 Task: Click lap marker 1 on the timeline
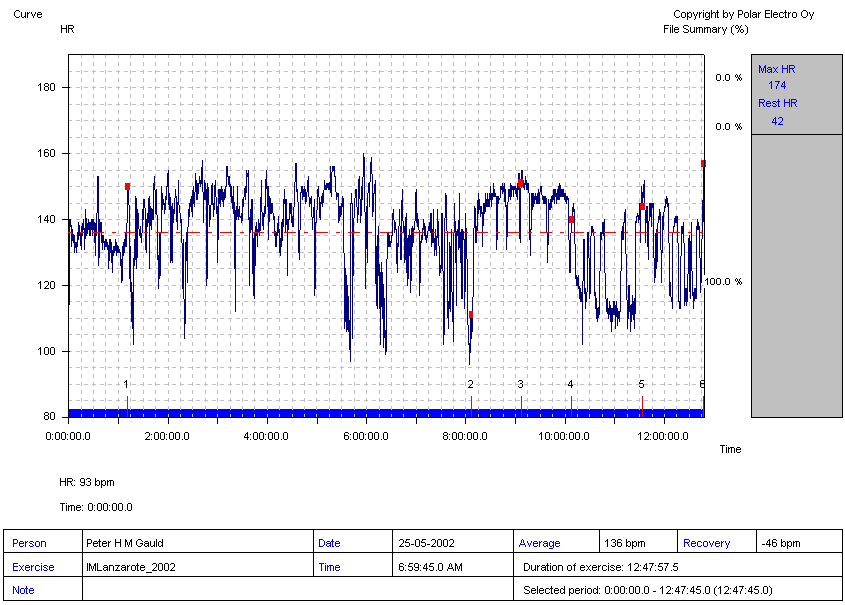point(126,385)
